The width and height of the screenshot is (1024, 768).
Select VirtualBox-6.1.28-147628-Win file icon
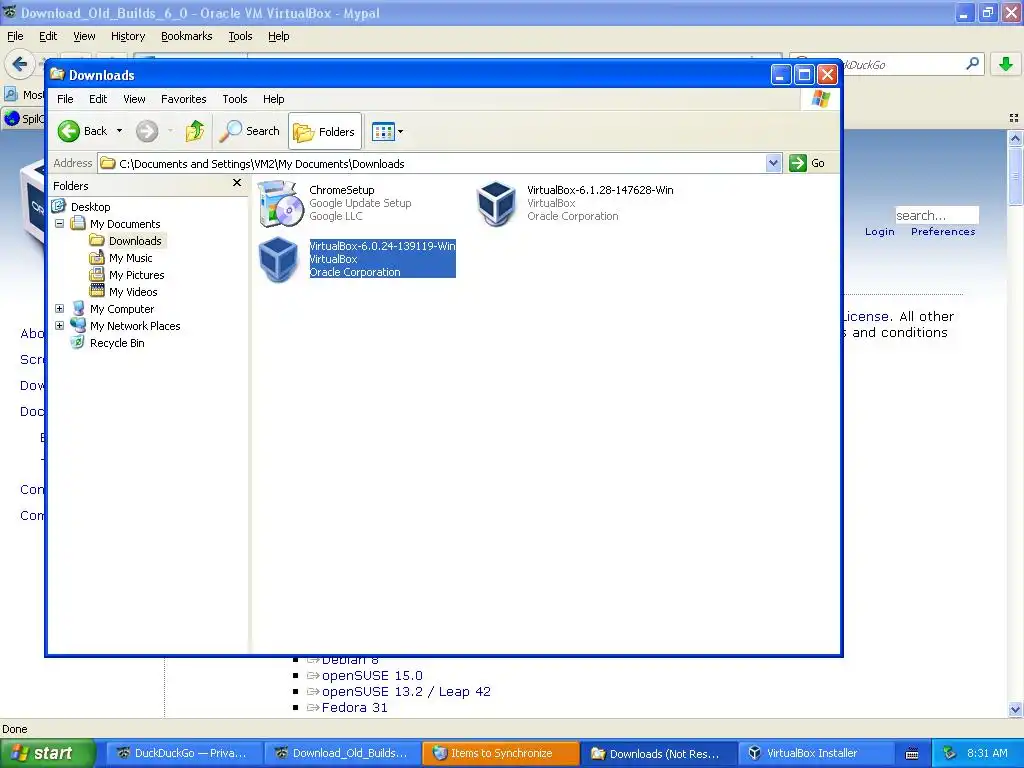click(496, 203)
